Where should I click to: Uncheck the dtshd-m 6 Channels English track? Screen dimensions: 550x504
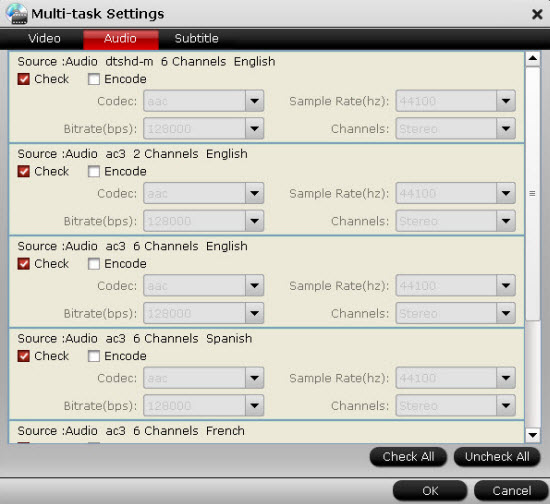pos(24,79)
